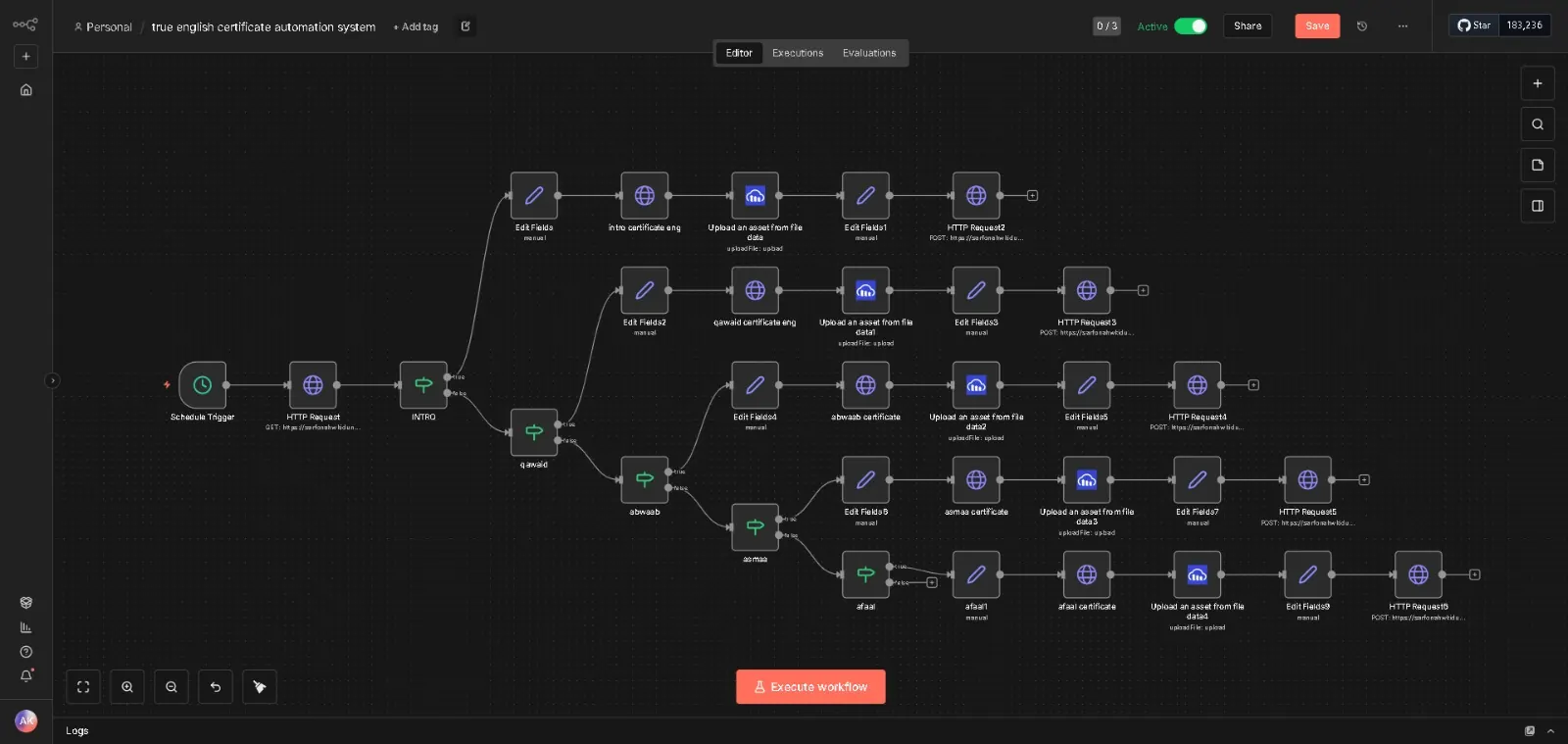Screen dimensions: 1568x744
Task: Add a sticky note to canvas
Action: pyautogui.click(x=1538, y=165)
